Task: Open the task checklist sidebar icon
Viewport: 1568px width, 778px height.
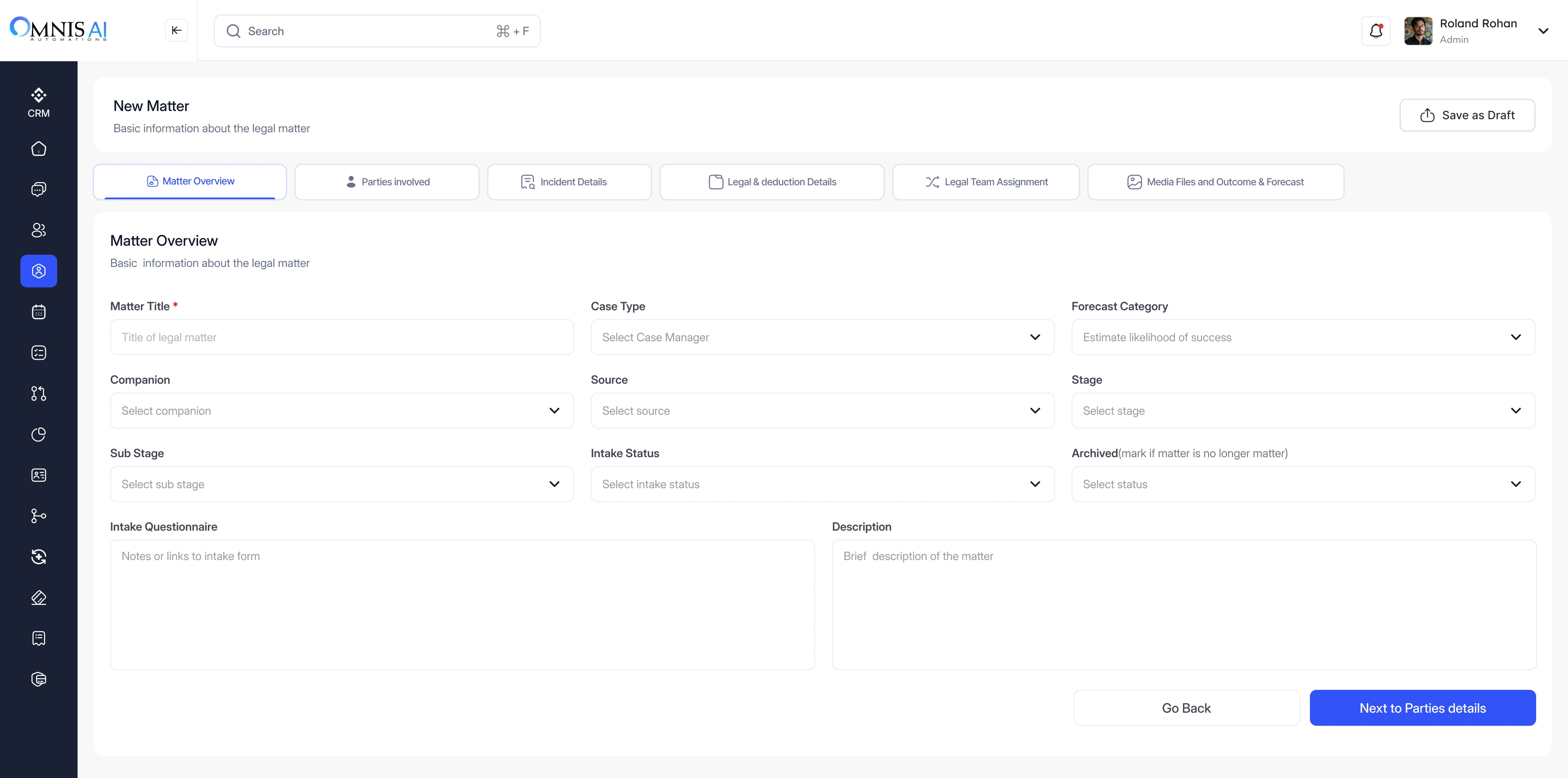Action: click(x=38, y=352)
